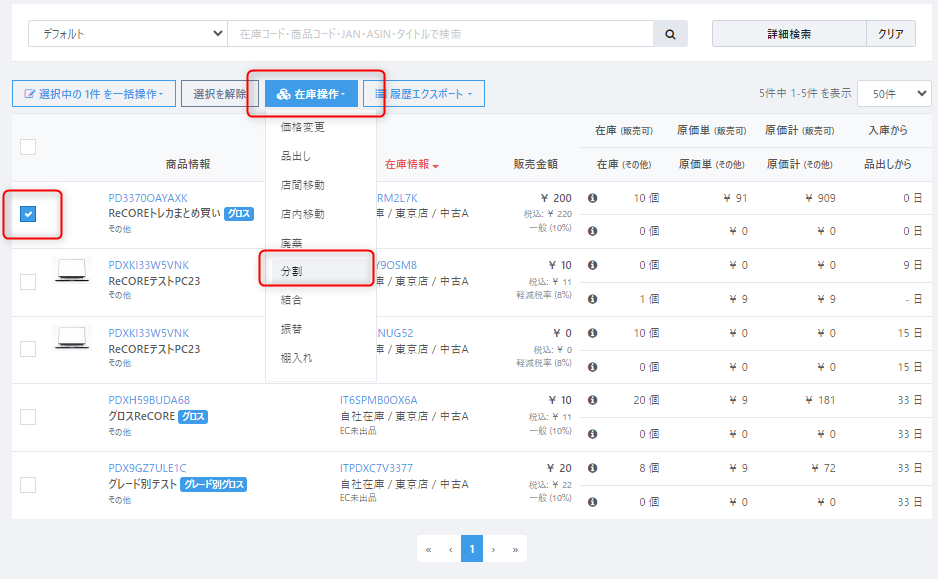Click info icon beside 20 個 stock

point(592,400)
